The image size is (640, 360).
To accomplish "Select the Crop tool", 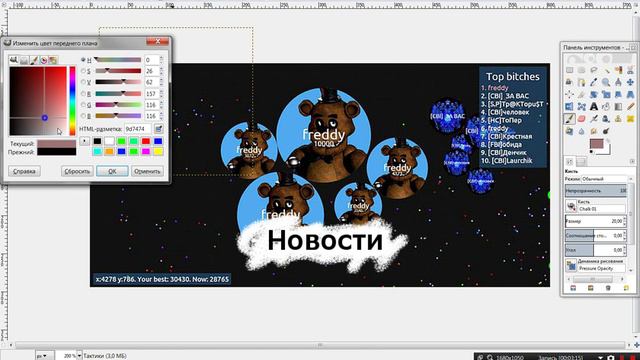I will coord(582,94).
